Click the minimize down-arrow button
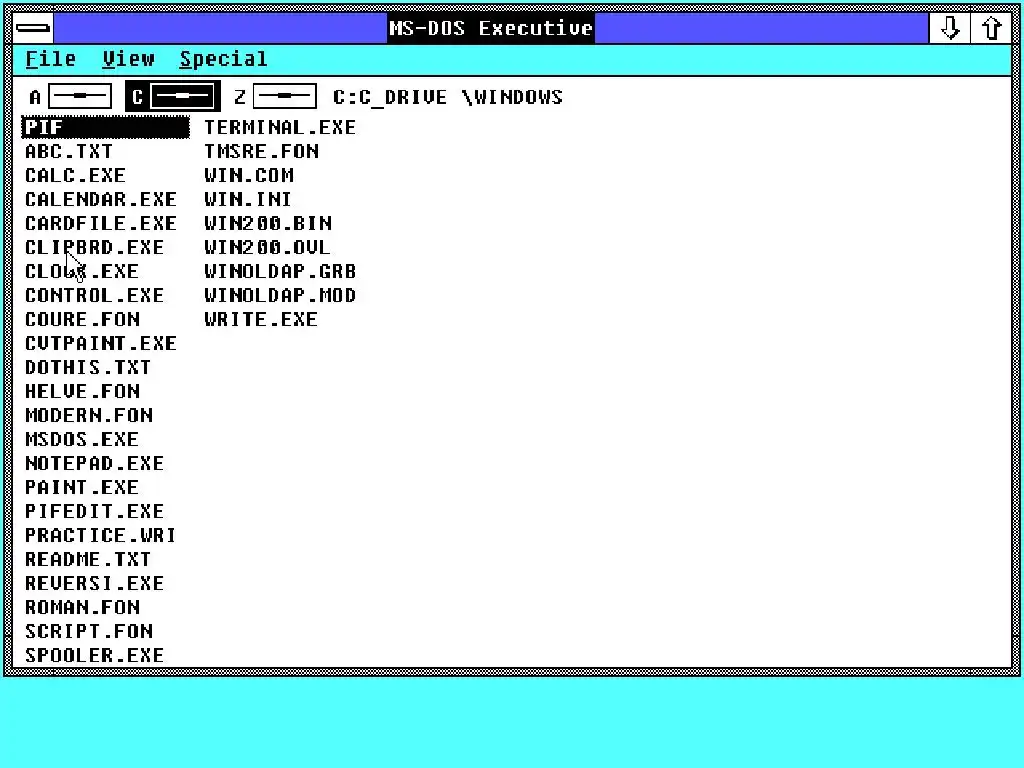Image resolution: width=1024 pixels, height=768 pixels. [x=950, y=28]
